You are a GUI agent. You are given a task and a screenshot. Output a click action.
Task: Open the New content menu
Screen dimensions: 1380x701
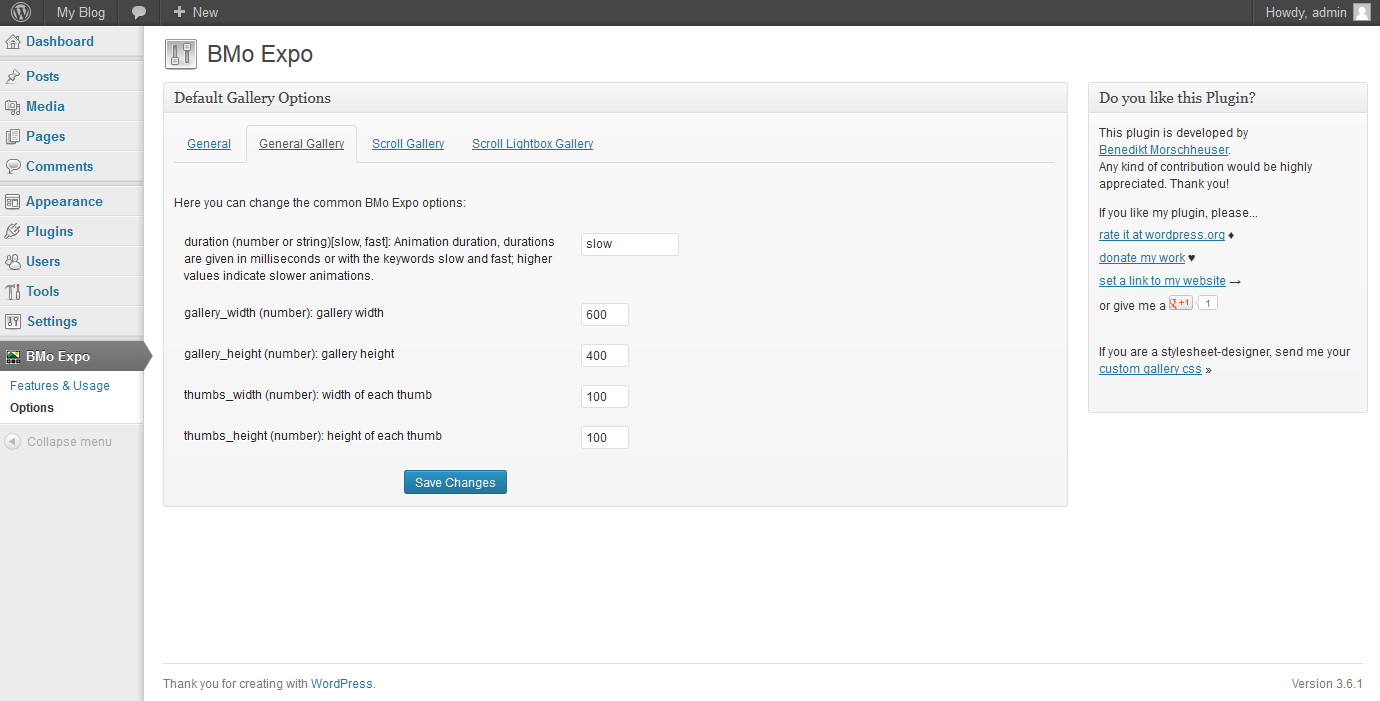[195, 12]
